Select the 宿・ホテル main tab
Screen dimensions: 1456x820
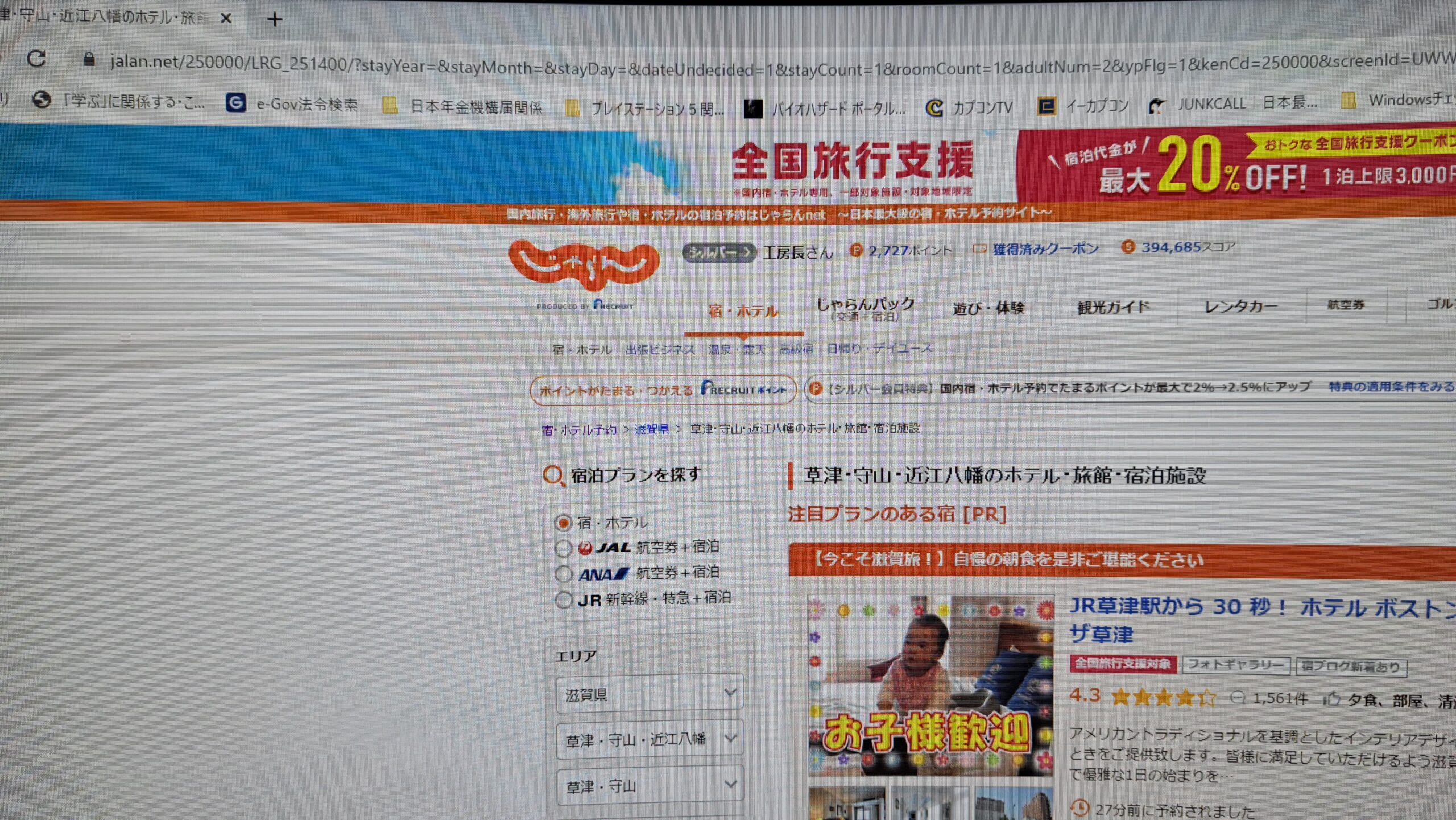pos(743,311)
